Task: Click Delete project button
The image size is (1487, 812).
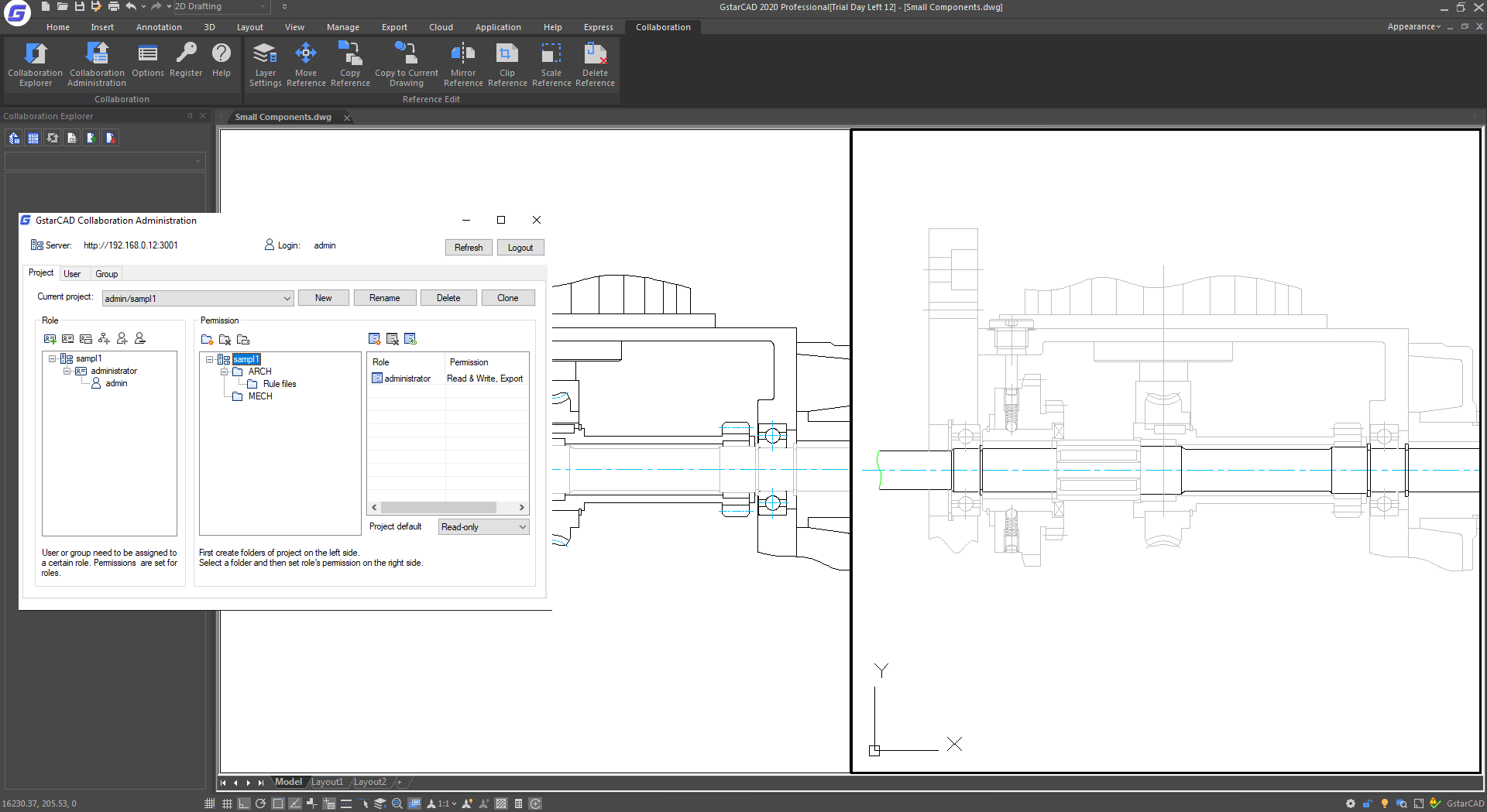Action: [448, 298]
